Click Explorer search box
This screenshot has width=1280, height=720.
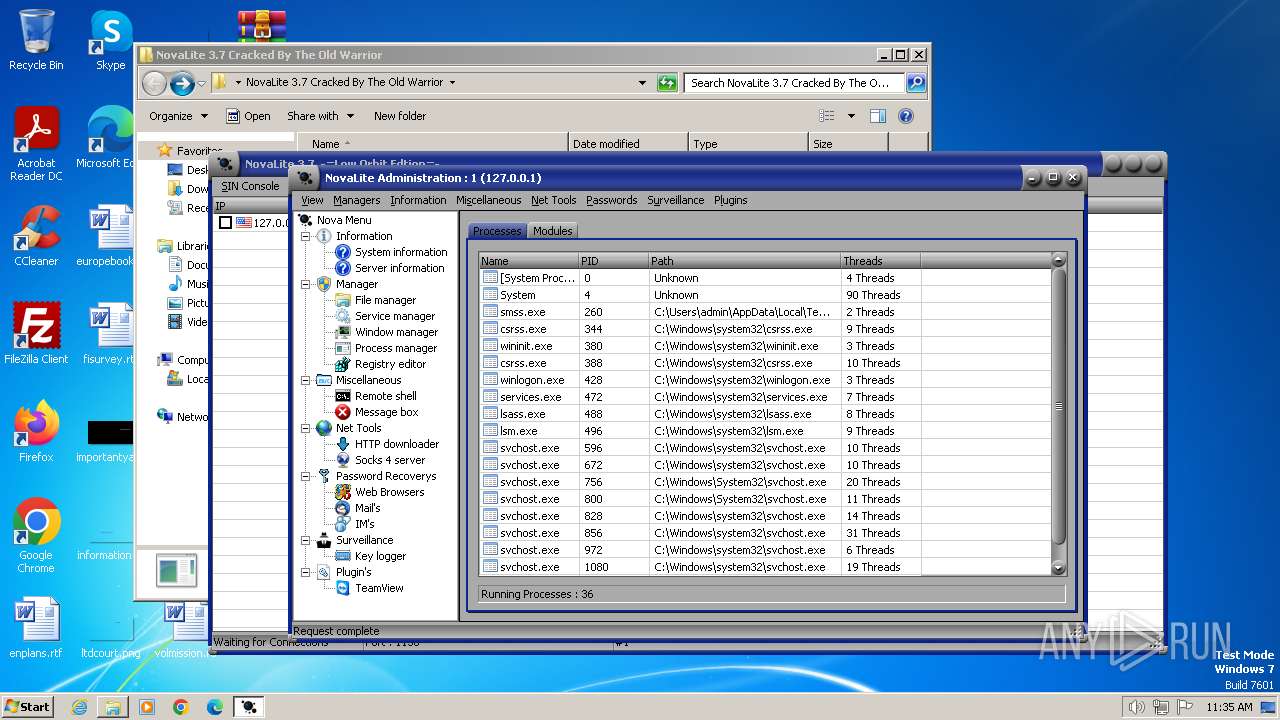[x=794, y=83]
